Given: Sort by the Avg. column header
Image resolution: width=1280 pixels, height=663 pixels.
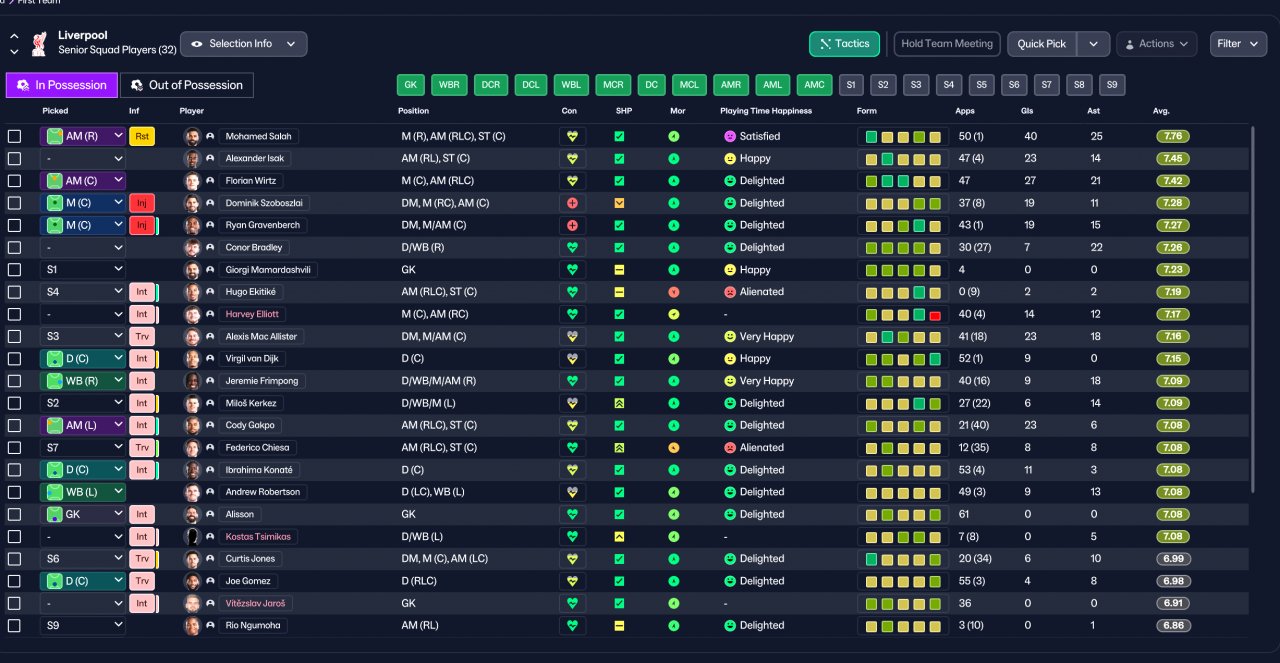Looking at the screenshot, I should pyautogui.click(x=1160, y=111).
